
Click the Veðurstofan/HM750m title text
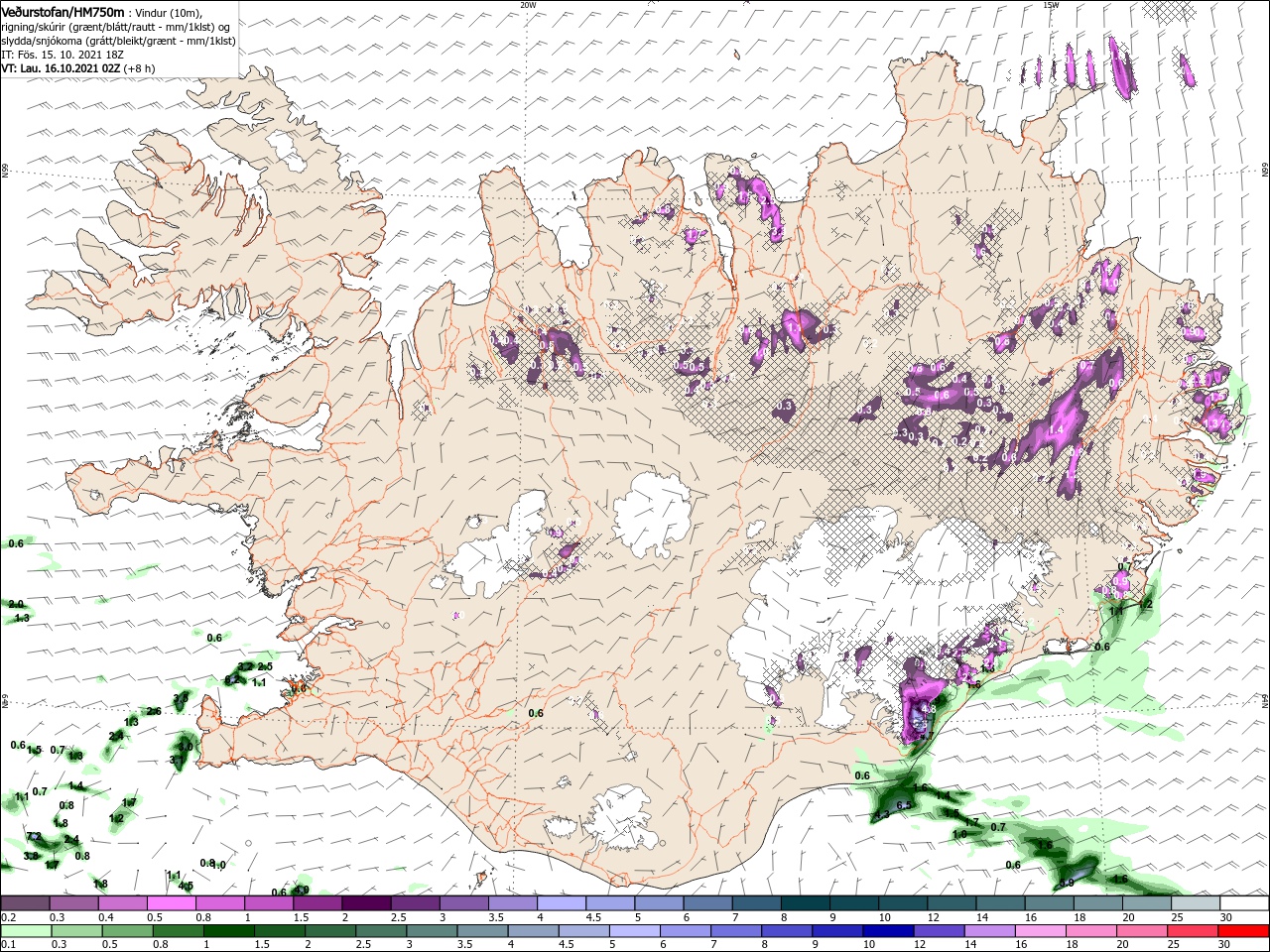point(63,12)
